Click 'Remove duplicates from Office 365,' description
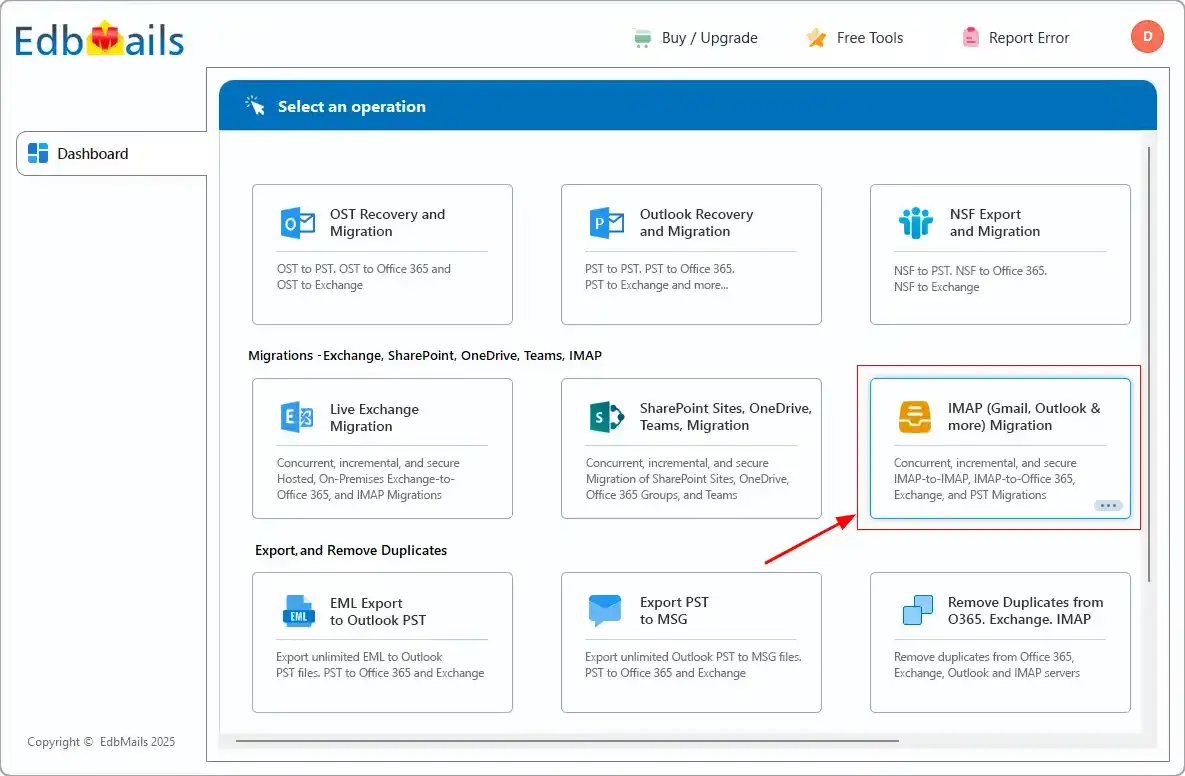The height and width of the screenshot is (776, 1185). (984, 657)
